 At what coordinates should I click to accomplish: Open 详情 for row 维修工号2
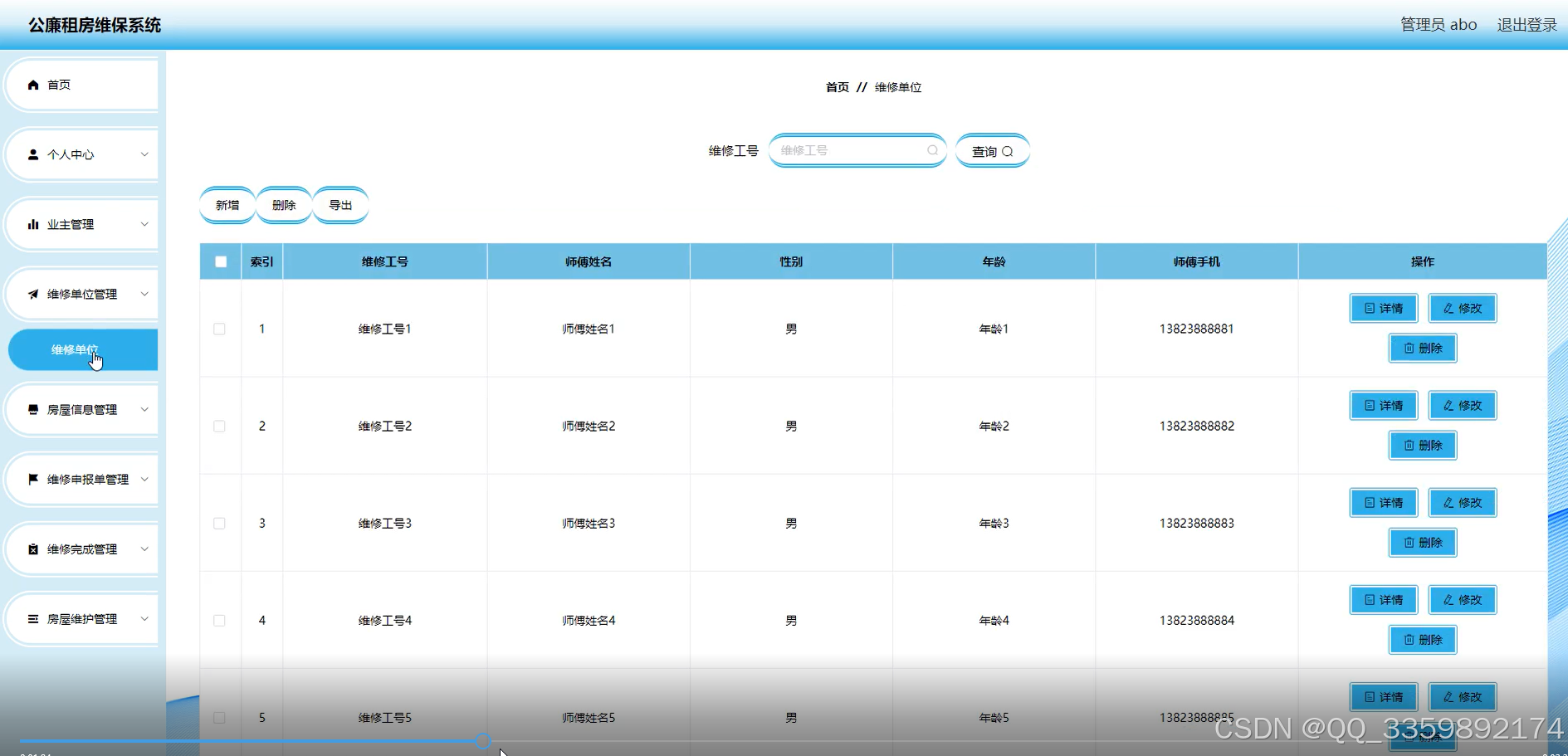pos(1384,405)
